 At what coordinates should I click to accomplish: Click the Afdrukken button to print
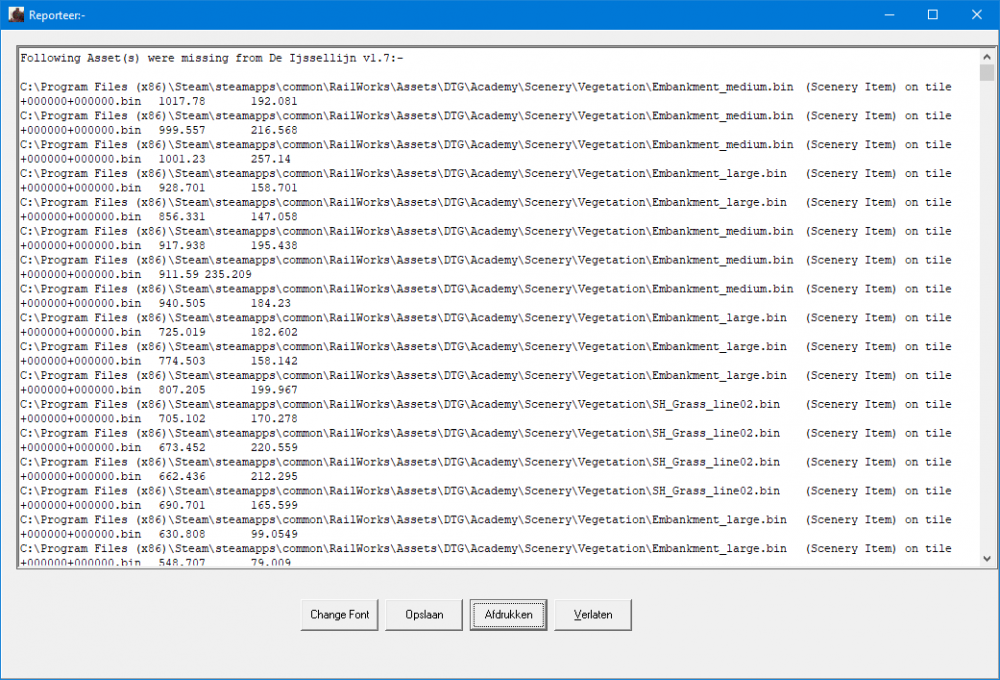509,615
